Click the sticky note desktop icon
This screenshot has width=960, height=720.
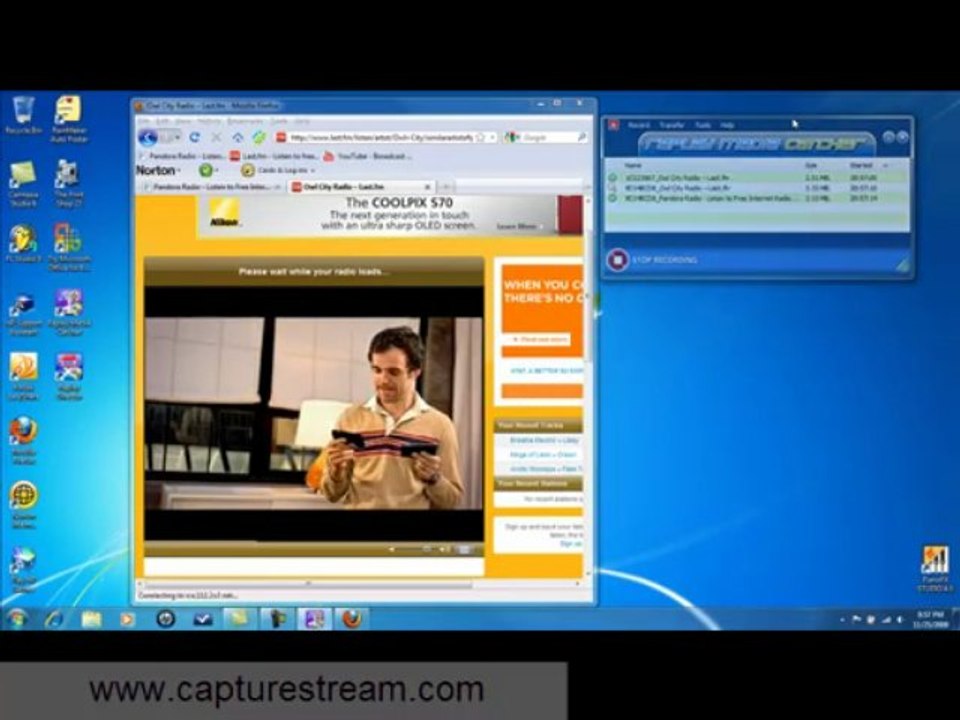point(69,118)
